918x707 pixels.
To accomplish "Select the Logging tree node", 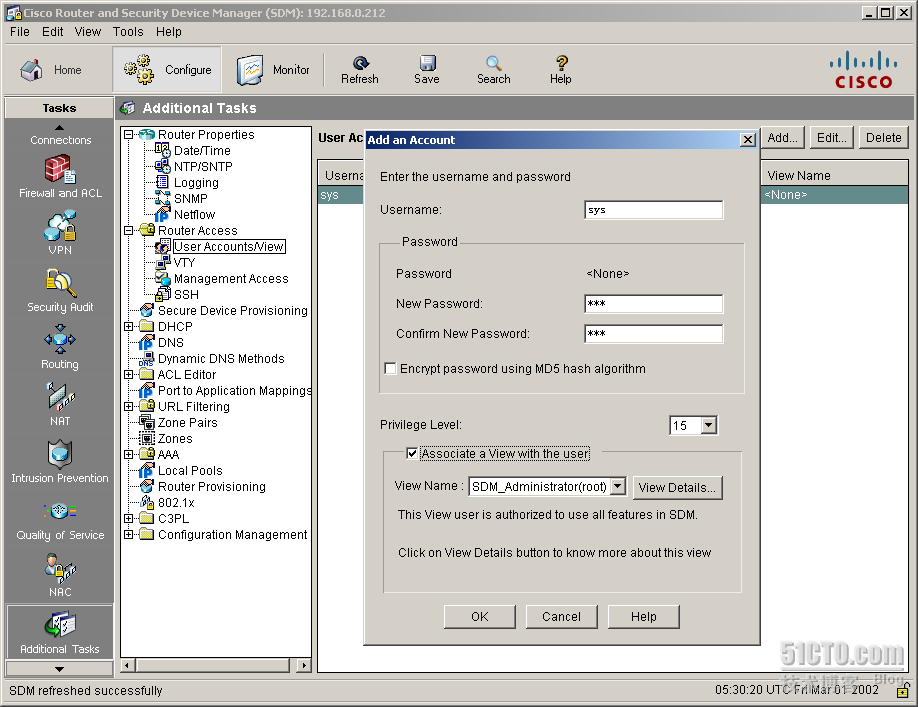I will tap(196, 183).
